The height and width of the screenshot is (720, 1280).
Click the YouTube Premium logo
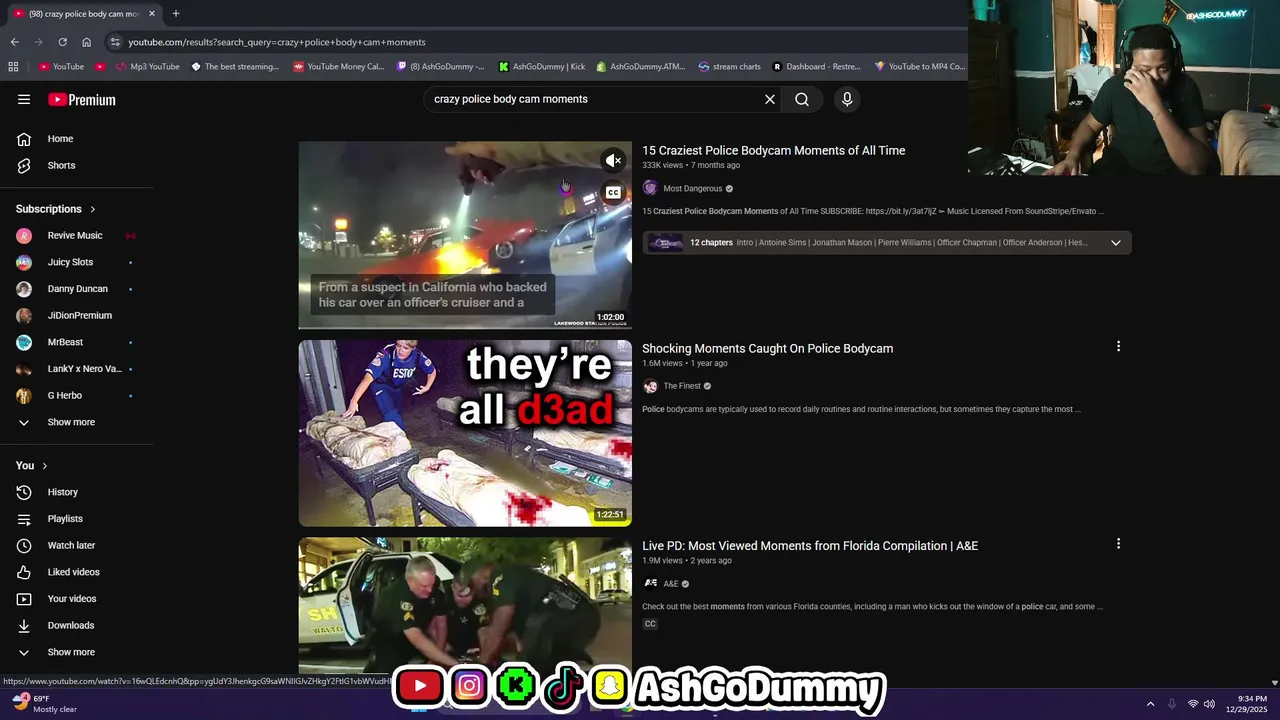click(82, 99)
